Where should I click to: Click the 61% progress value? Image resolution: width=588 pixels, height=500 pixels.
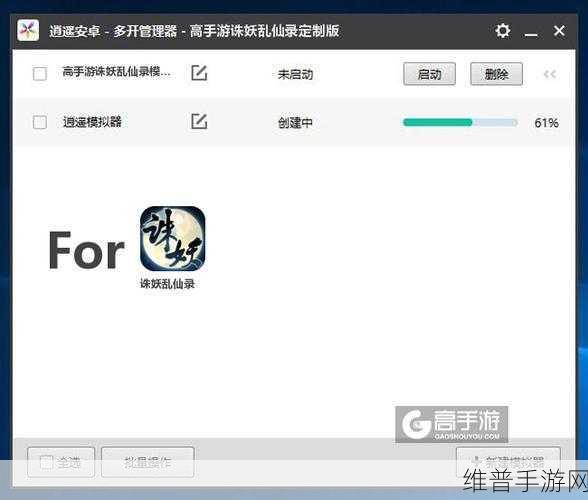click(x=546, y=123)
